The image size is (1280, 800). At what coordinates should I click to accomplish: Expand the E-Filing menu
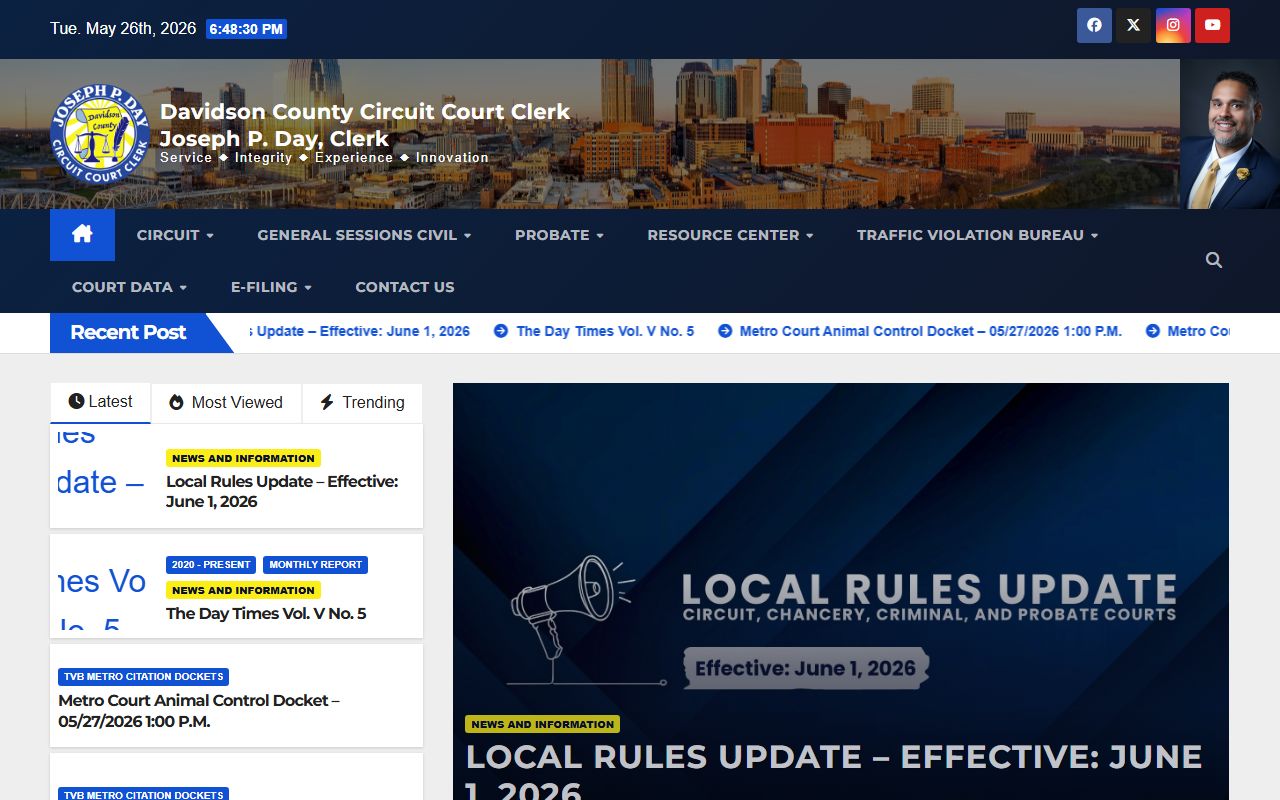pos(271,287)
